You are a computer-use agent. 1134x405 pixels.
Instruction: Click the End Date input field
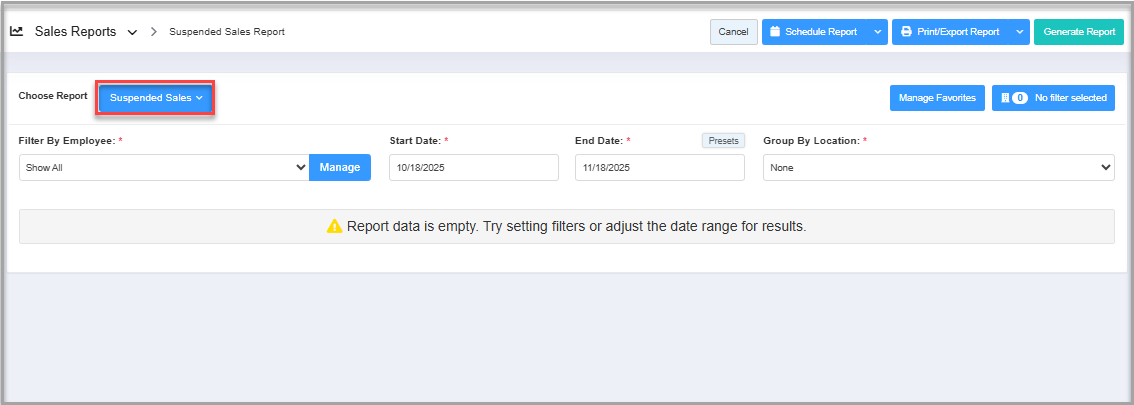[x=659, y=168]
